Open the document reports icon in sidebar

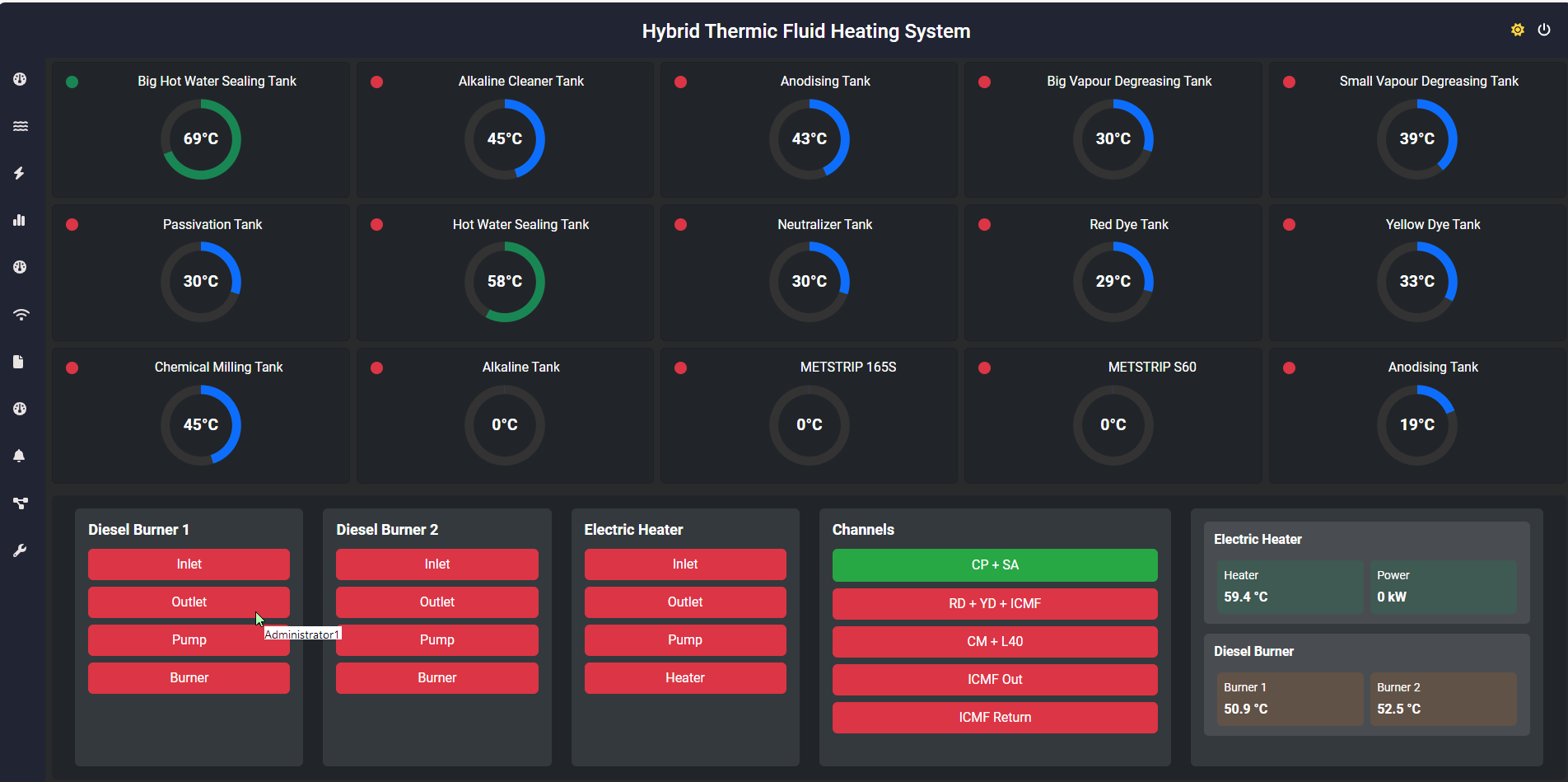coord(20,361)
